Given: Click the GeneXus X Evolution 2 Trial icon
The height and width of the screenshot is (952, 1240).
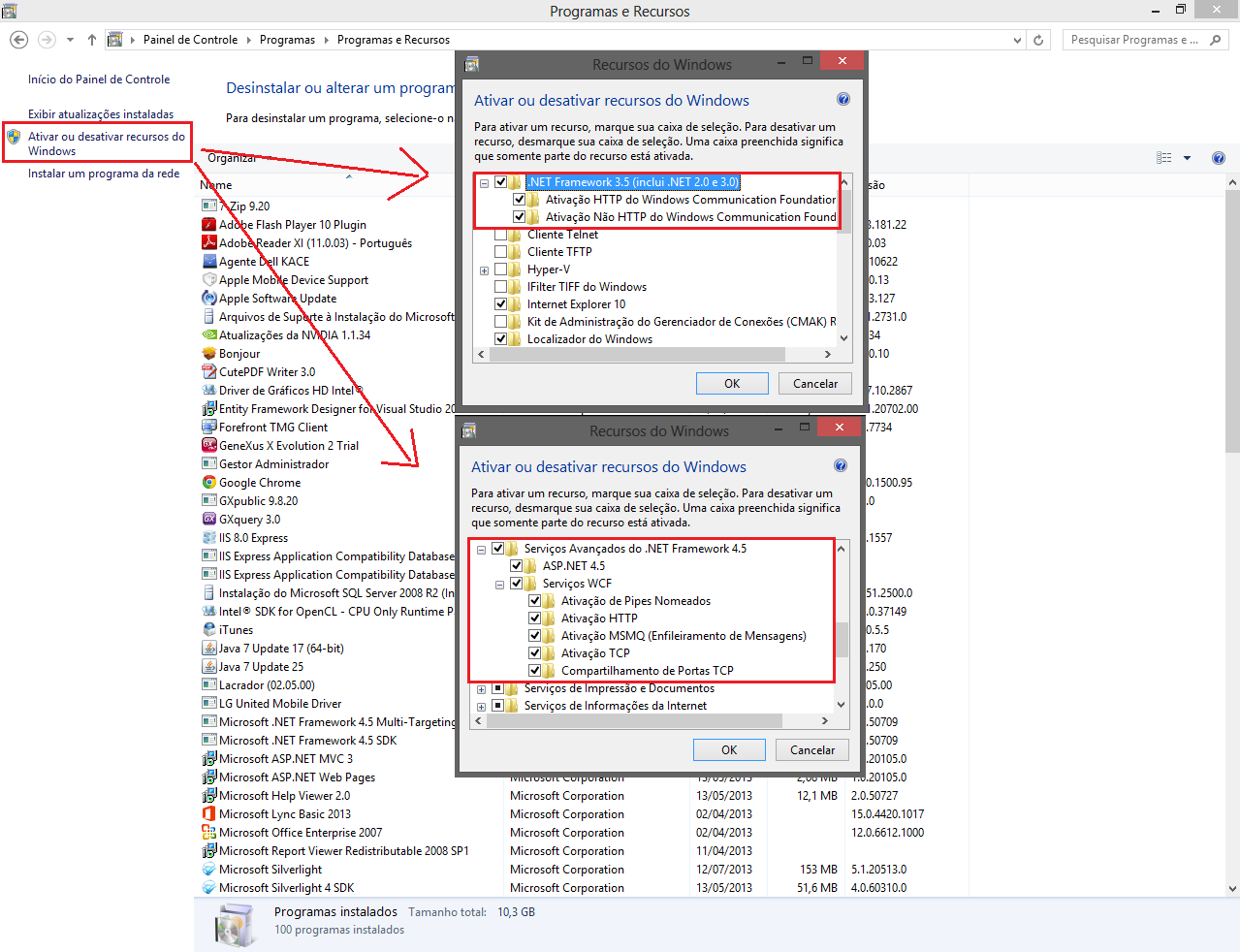Looking at the screenshot, I should click(x=208, y=445).
